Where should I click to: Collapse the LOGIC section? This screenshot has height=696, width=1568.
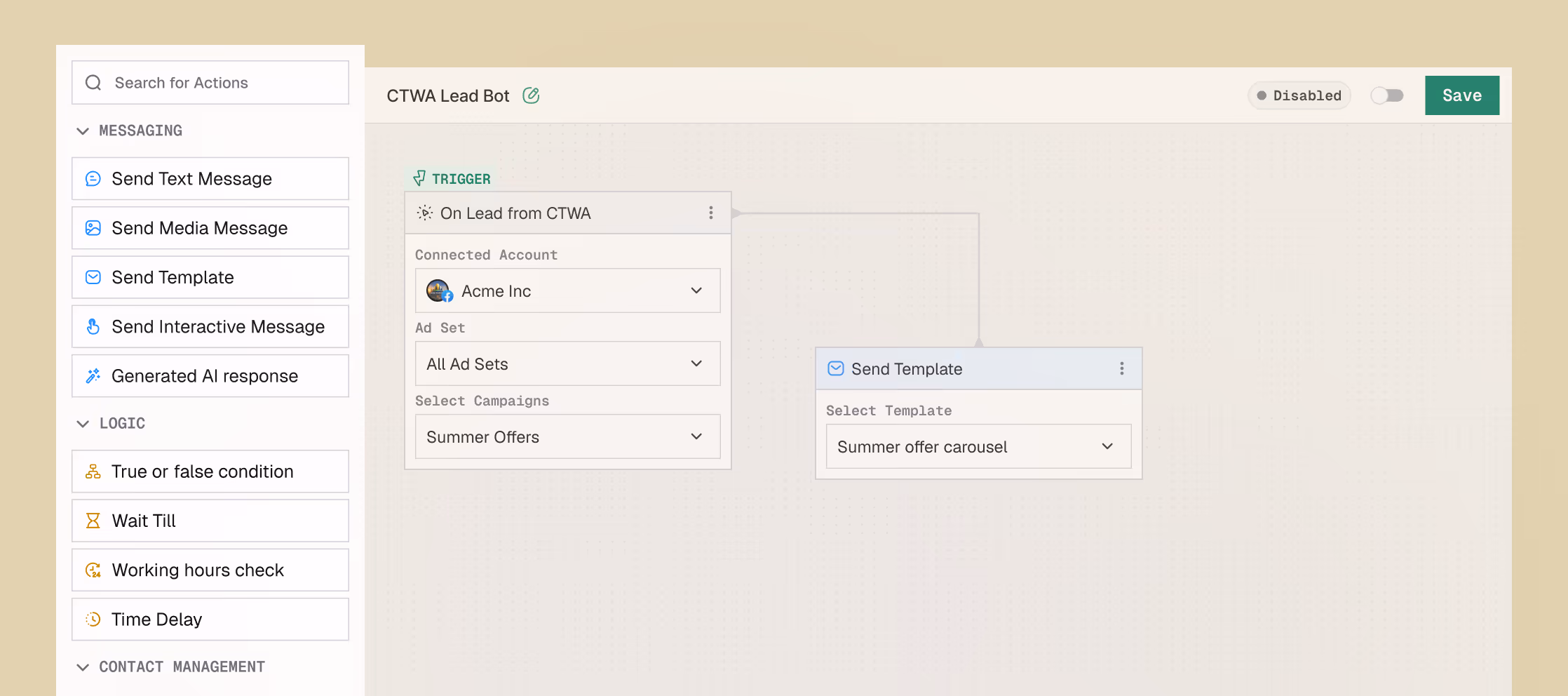tap(83, 424)
